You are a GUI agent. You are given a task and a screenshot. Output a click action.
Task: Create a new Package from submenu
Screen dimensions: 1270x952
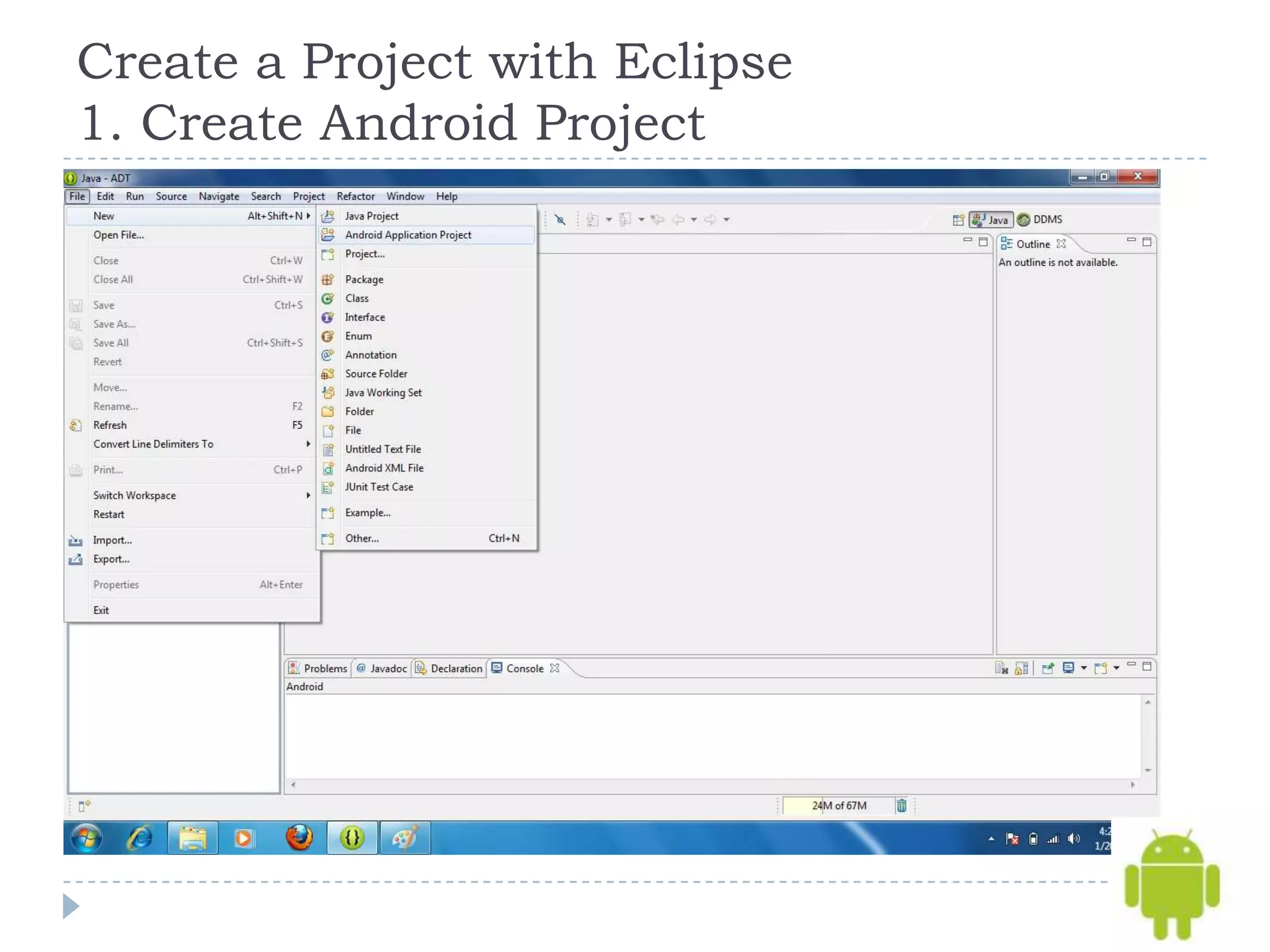pyautogui.click(x=426, y=280)
